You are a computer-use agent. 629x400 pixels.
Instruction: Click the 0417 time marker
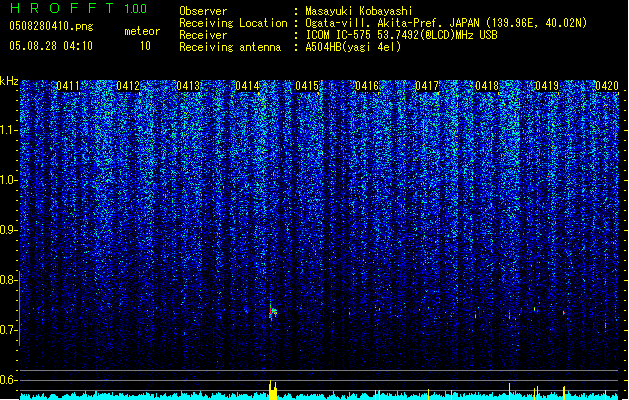click(427, 86)
